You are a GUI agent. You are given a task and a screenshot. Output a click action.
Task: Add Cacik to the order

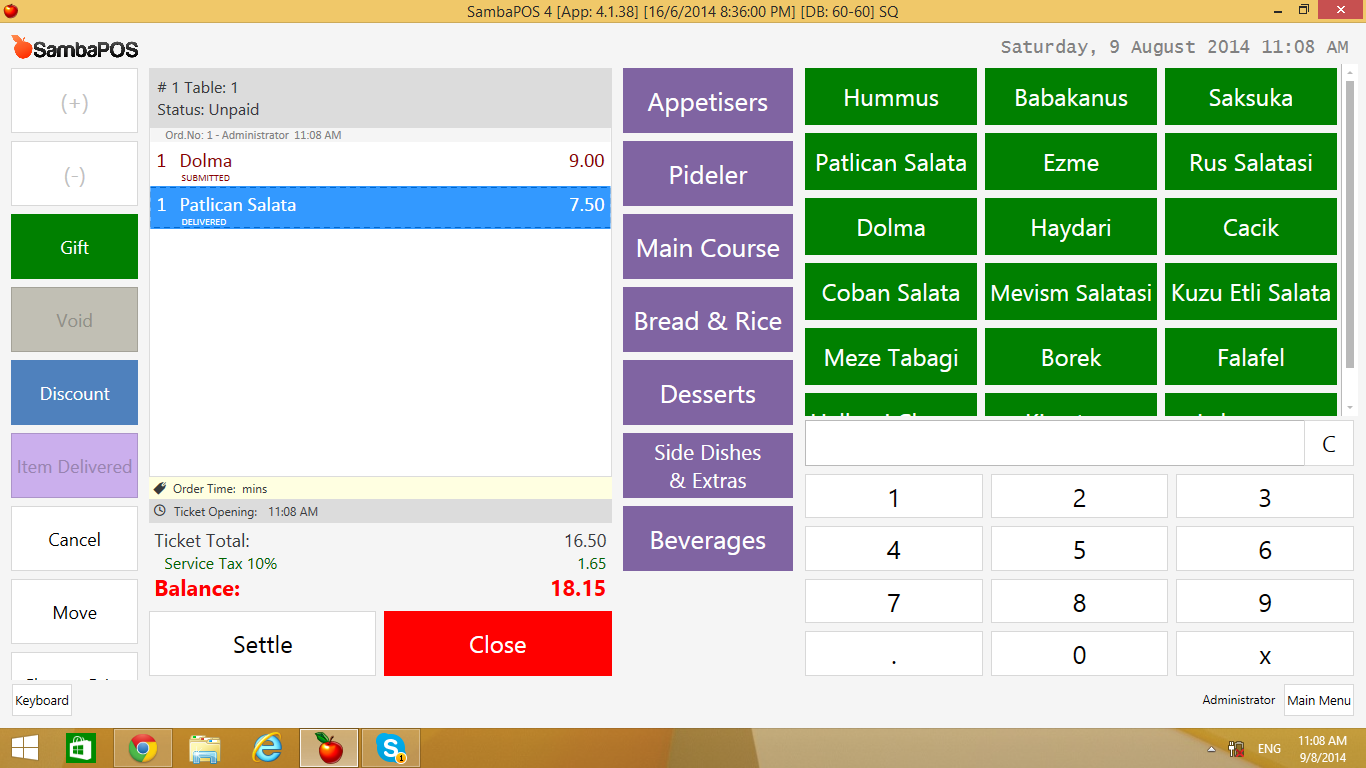[1251, 227]
